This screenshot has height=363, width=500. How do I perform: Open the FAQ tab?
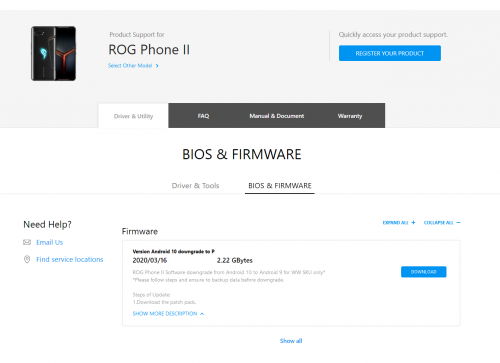(203, 116)
